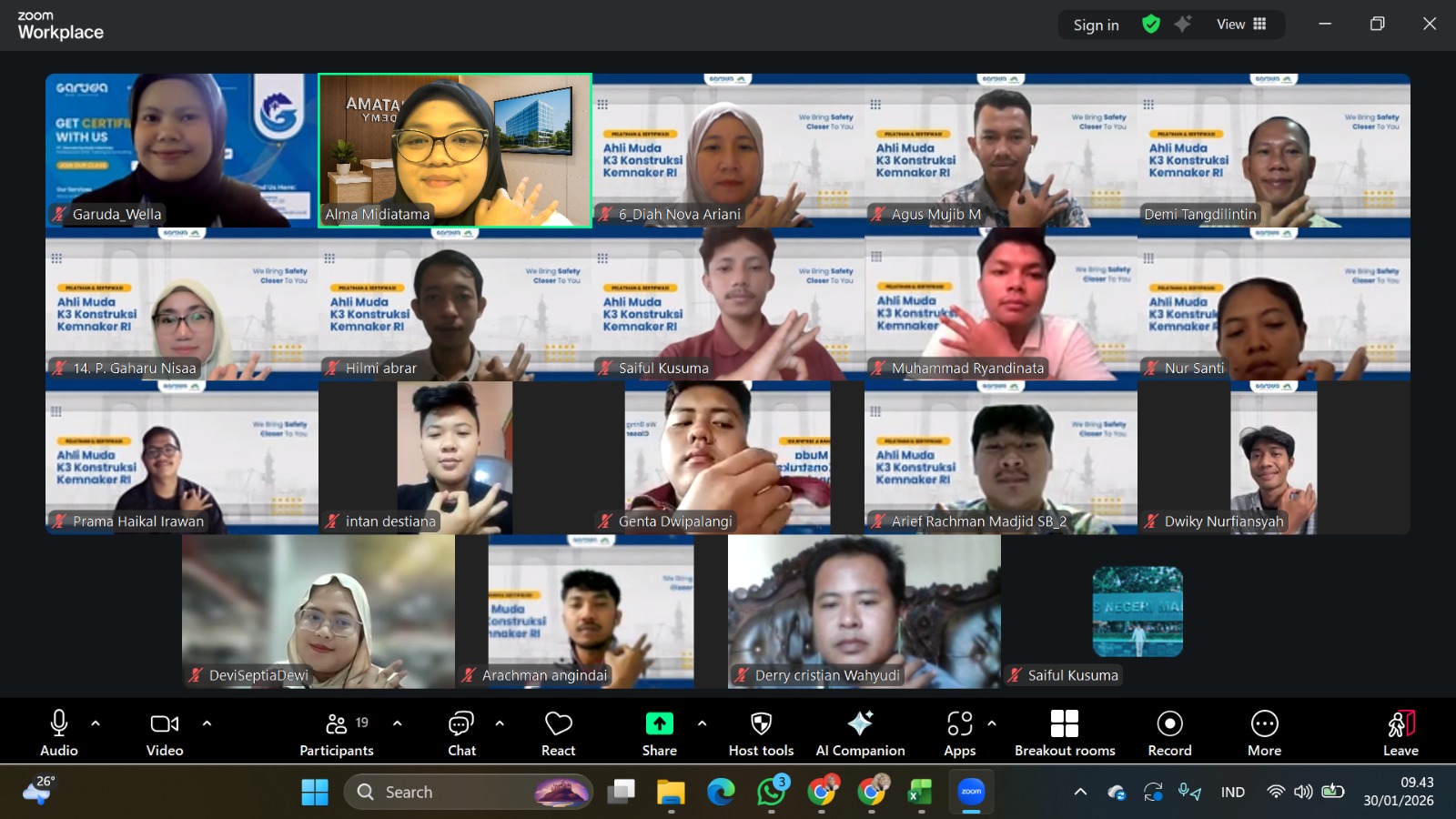Screen dimensions: 1456x819
Task: Open Breakout rooms
Action: [1065, 733]
